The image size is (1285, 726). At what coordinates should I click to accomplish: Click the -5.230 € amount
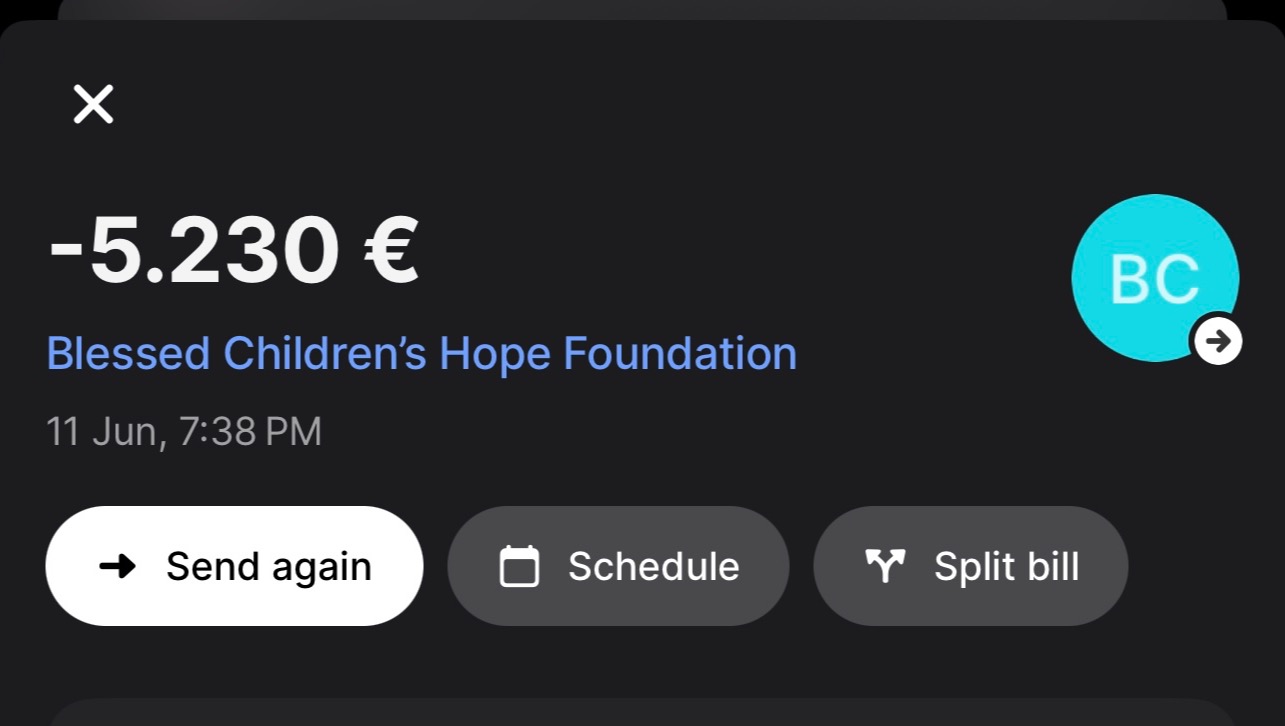(x=233, y=249)
